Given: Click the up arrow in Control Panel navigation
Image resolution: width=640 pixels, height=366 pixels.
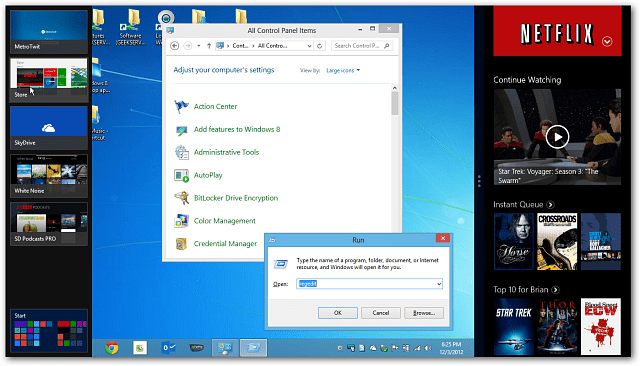Looking at the screenshot, I should pos(209,46).
